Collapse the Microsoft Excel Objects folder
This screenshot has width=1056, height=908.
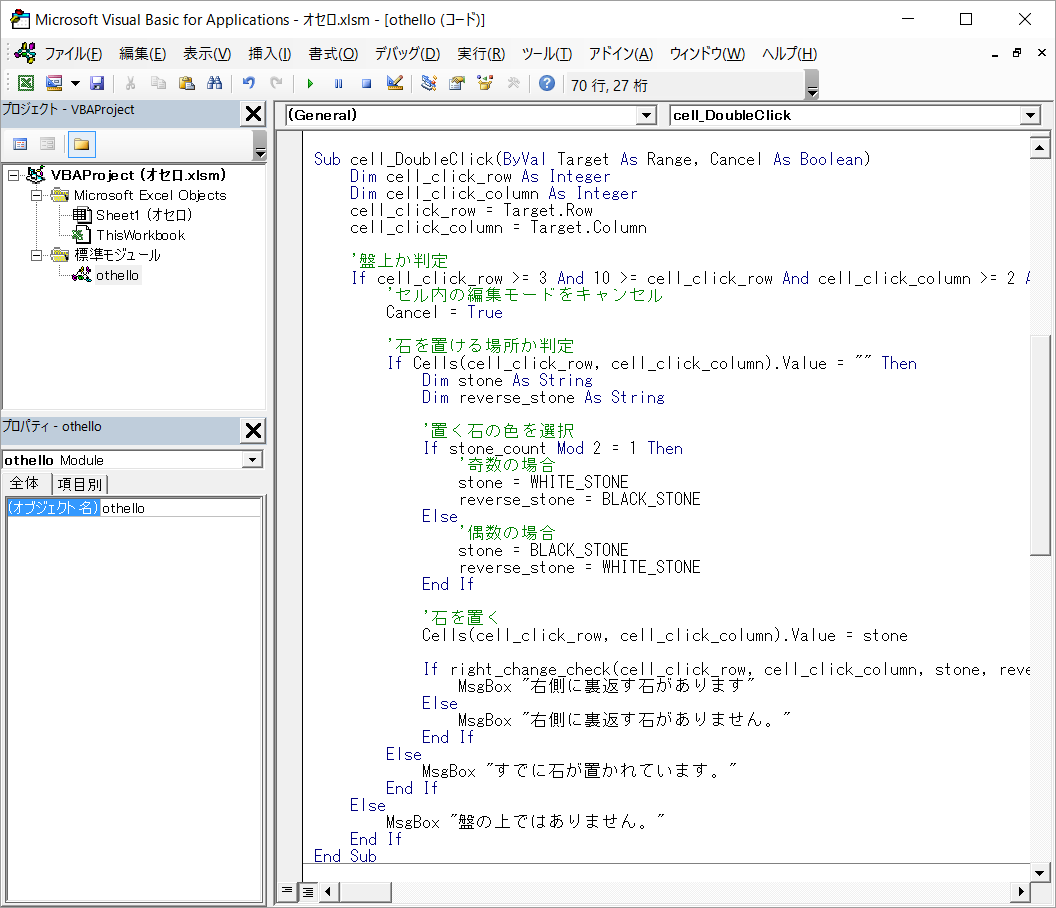tap(35, 195)
